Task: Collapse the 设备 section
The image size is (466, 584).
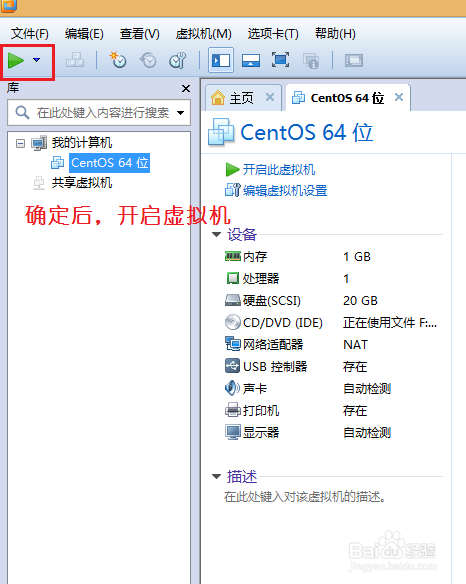Action: [216, 234]
